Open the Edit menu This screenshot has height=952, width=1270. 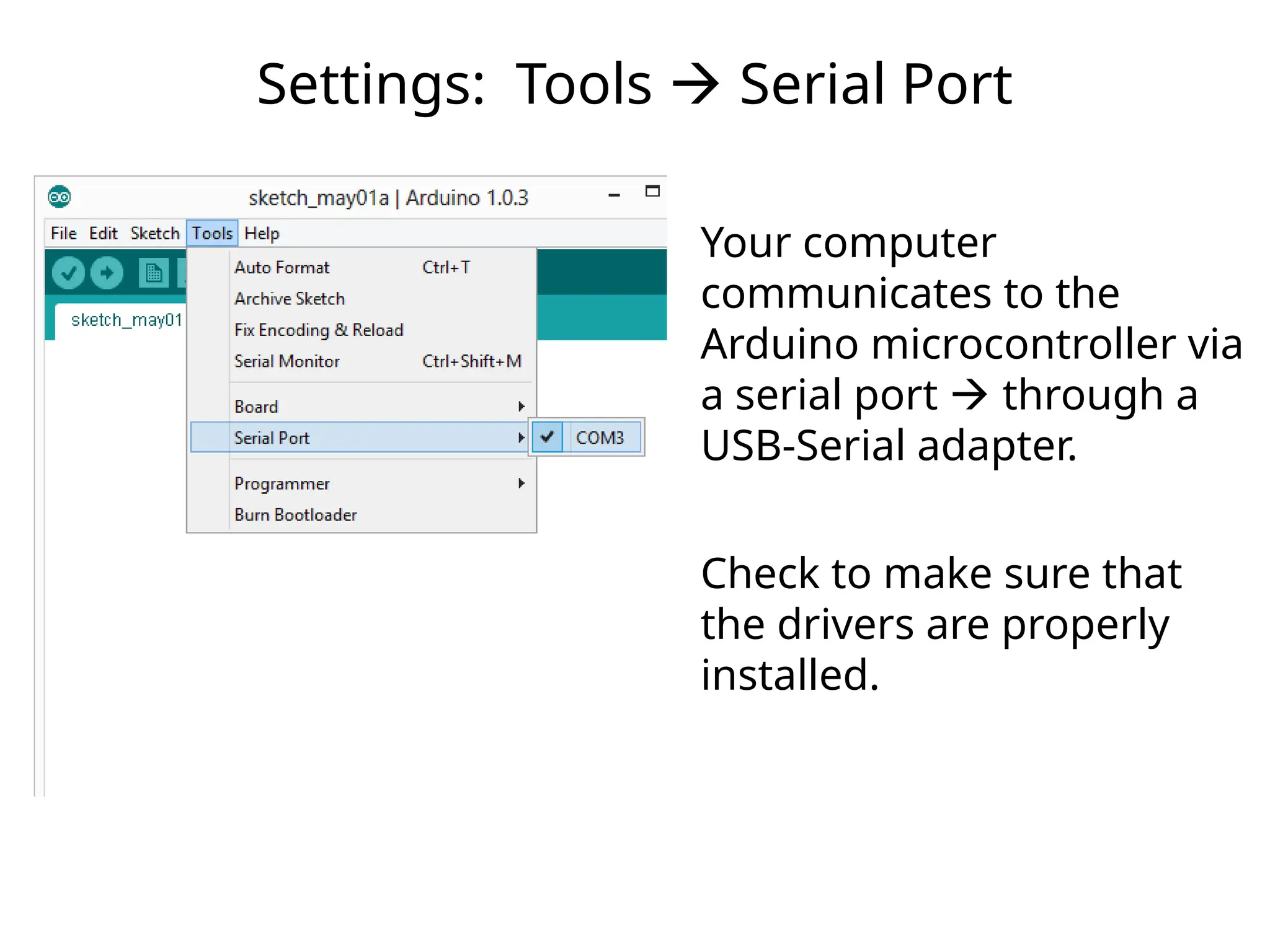(103, 234)
